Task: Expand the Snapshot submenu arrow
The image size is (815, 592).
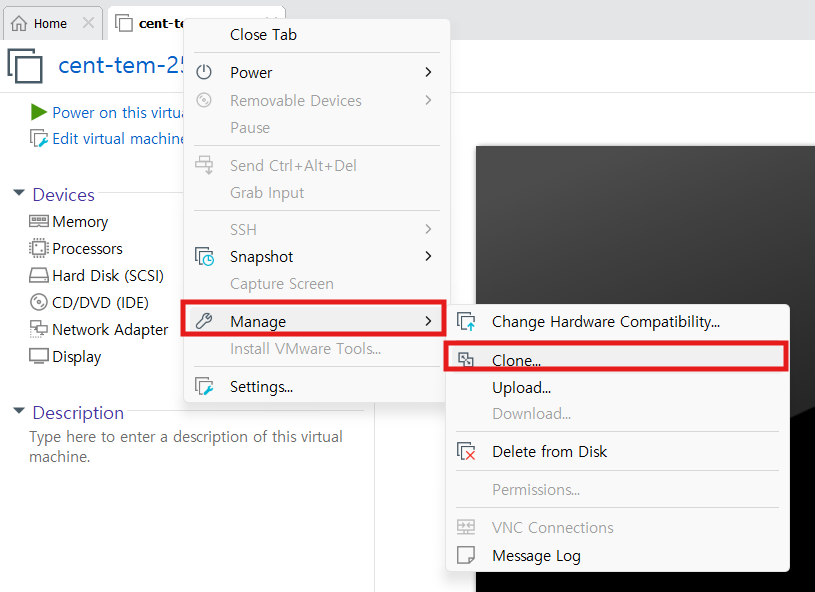Action: 428,256
